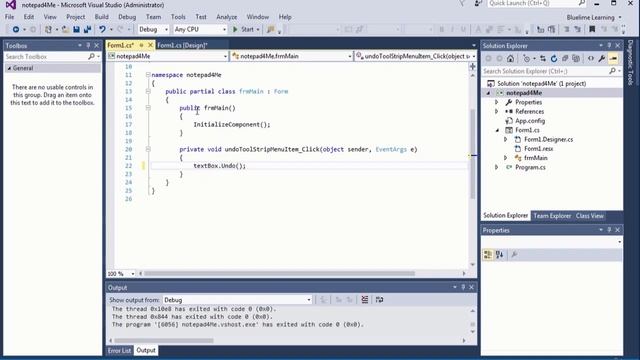Open Properties wrench icon in Solution Explorer
The image size is (640, 360).
602,59
